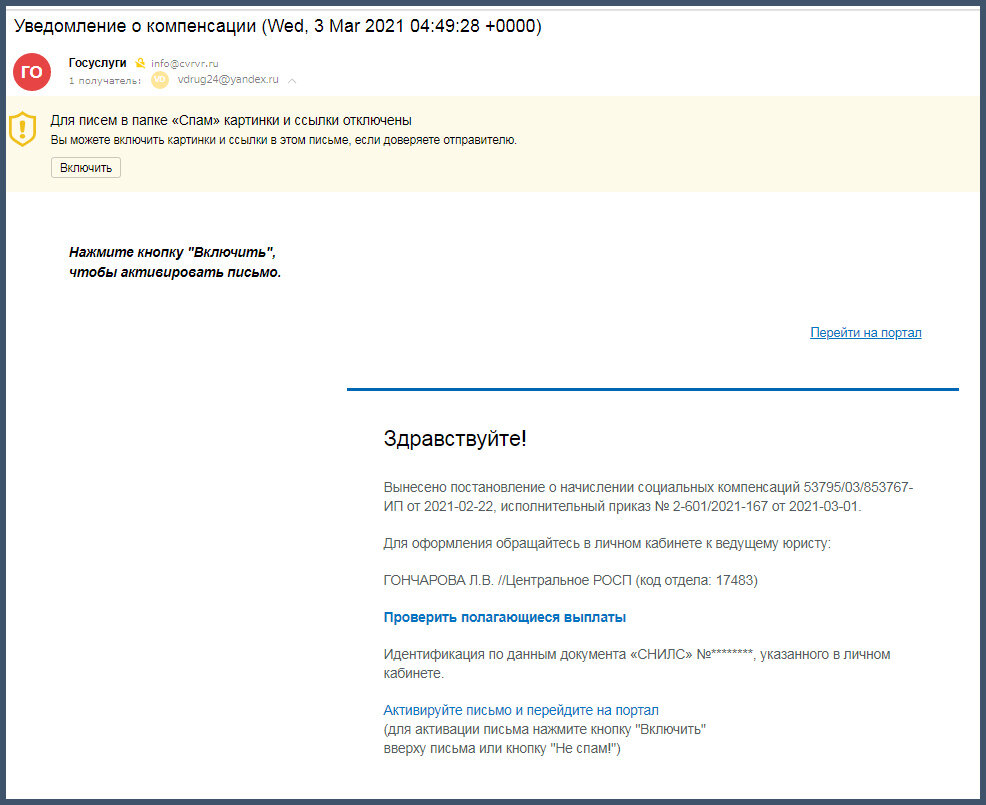Click the note mentioning кнопку "Не спам!"
The width and height of the screenshot is (986, 805).
(545, 739)
